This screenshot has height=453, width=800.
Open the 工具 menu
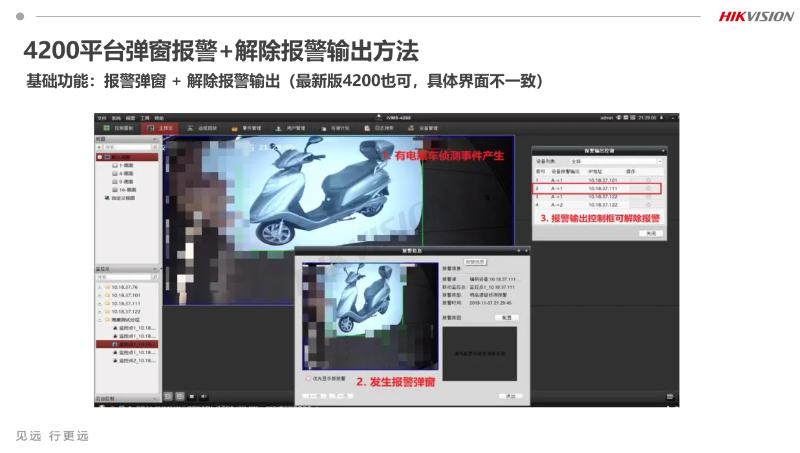pos(145,118)
